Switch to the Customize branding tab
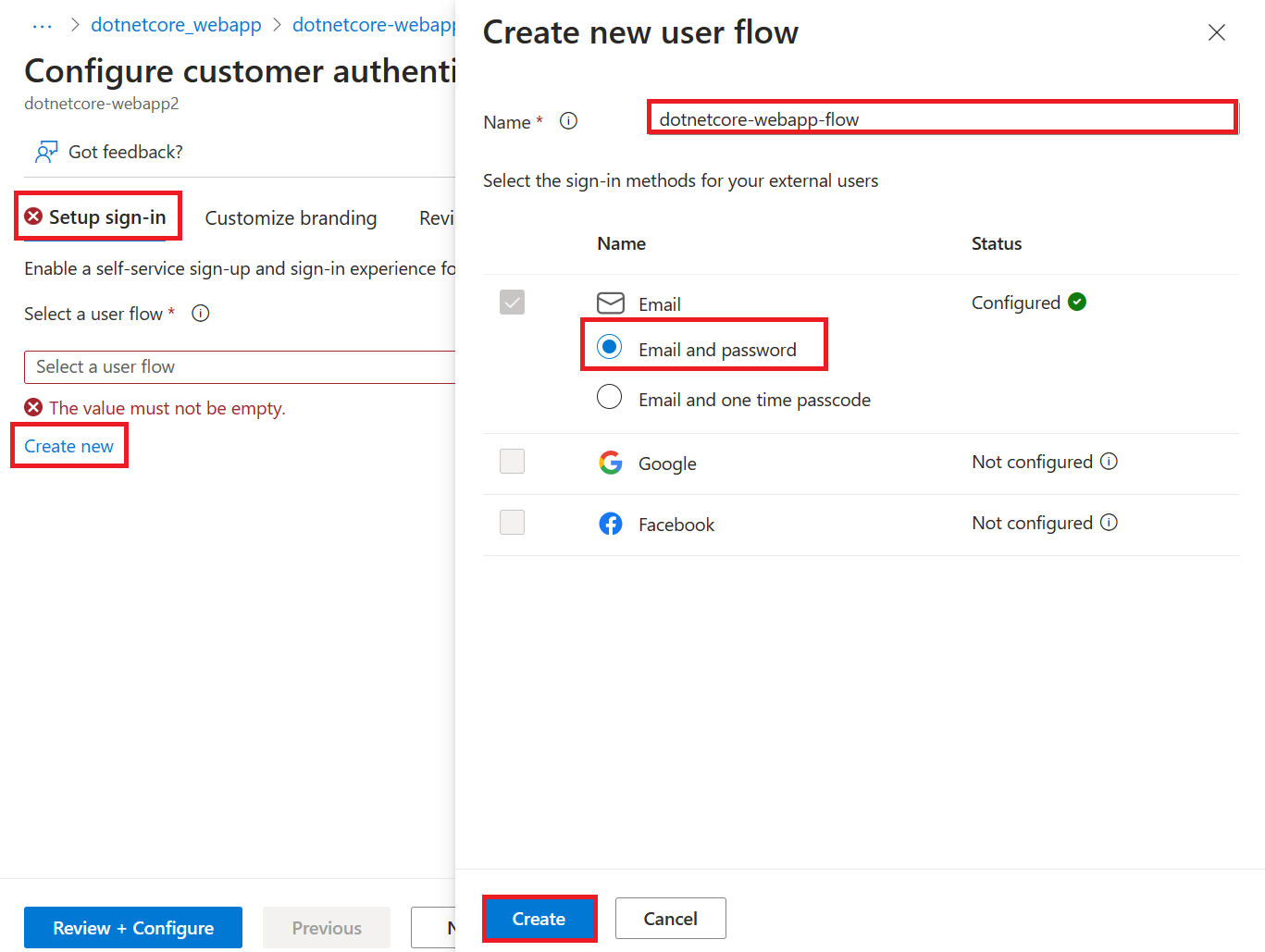This screenshot has height=952, width=1265. pos(291,217)
